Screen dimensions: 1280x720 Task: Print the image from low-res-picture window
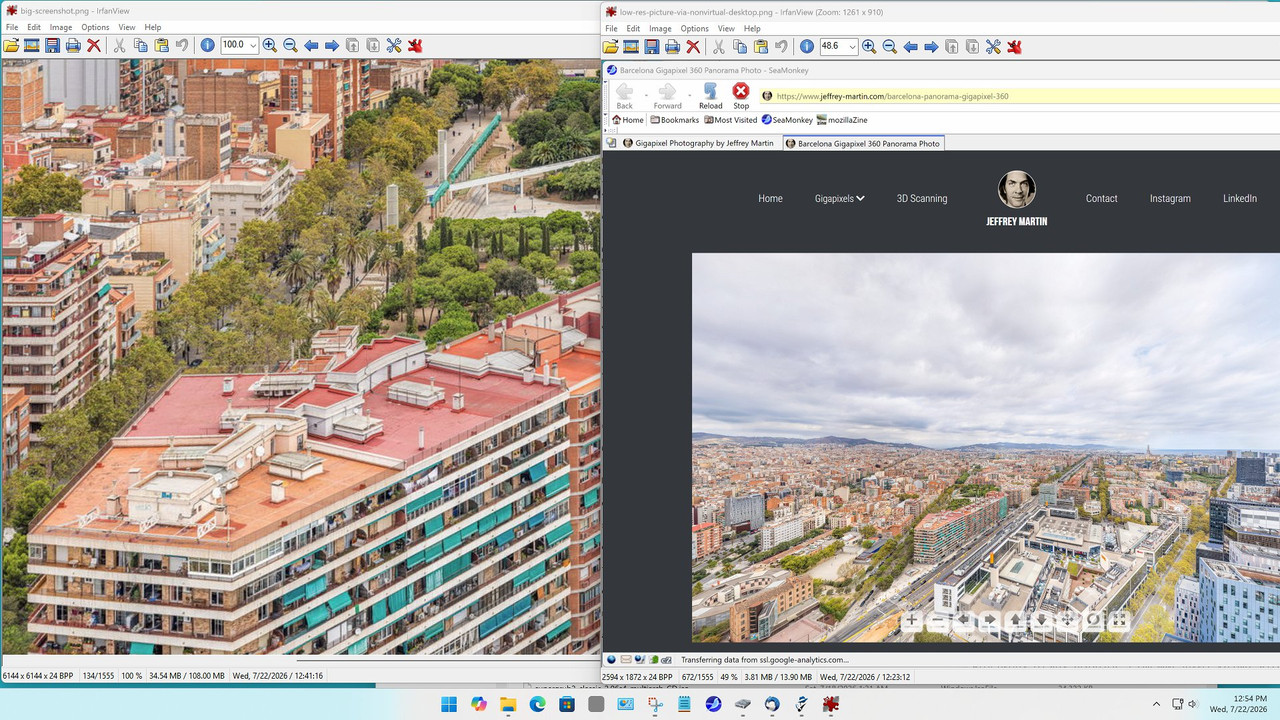click(673, 46)
